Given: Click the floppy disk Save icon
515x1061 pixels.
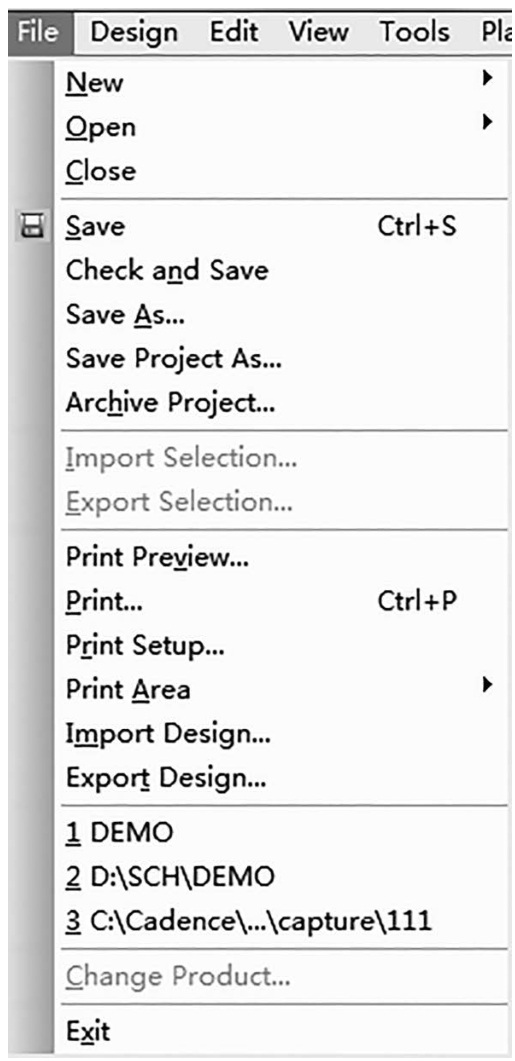Looking at the screenshot, I should (30, 228).
